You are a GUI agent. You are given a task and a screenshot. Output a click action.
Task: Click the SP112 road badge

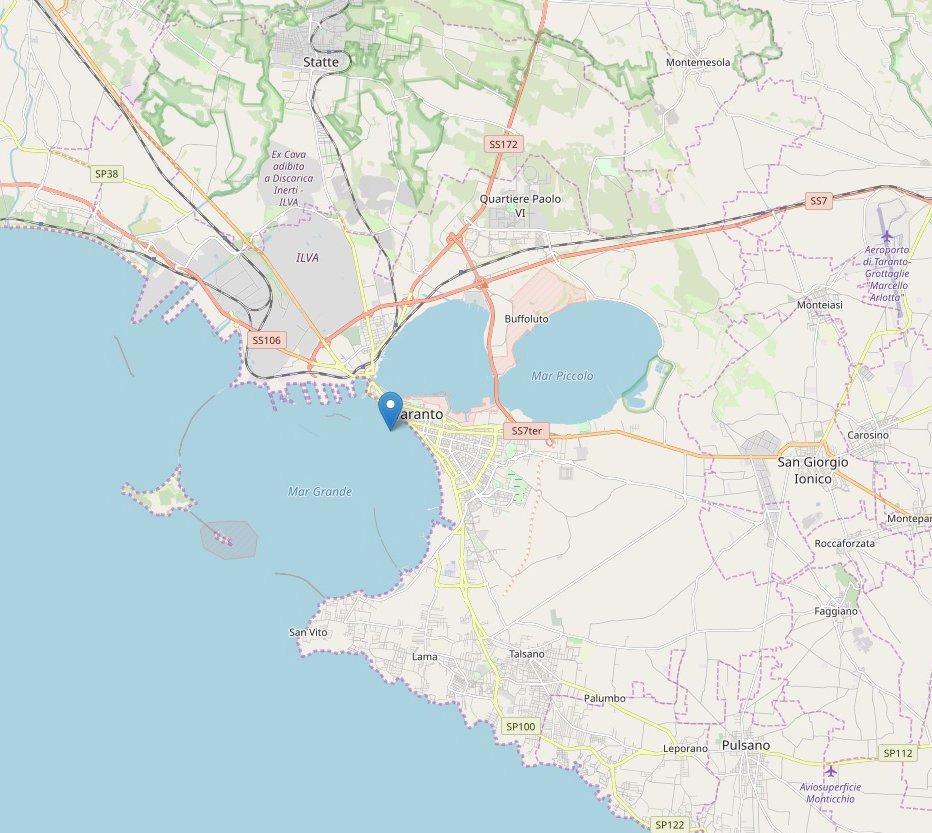898,753
